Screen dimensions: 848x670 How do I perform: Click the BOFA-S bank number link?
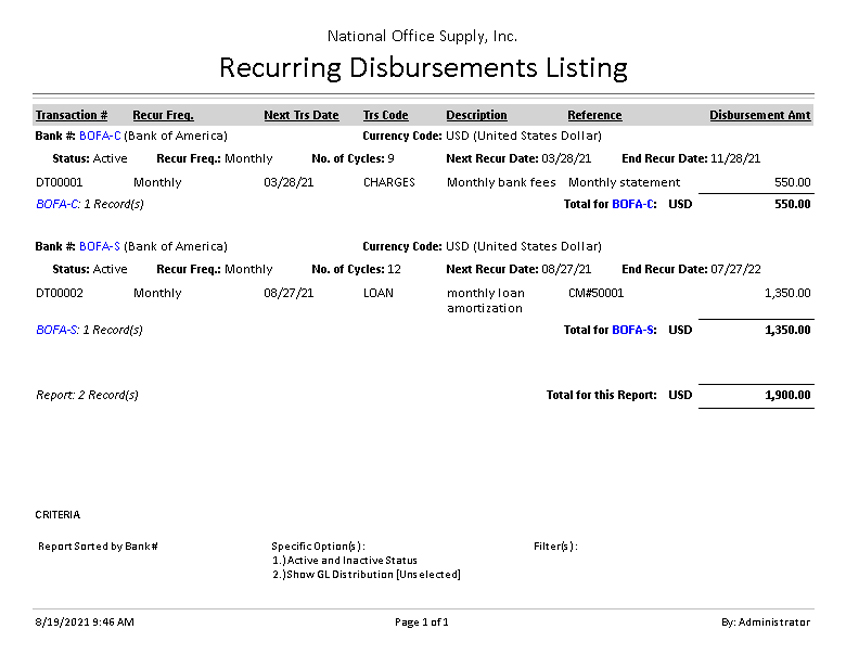click(100, 246)
